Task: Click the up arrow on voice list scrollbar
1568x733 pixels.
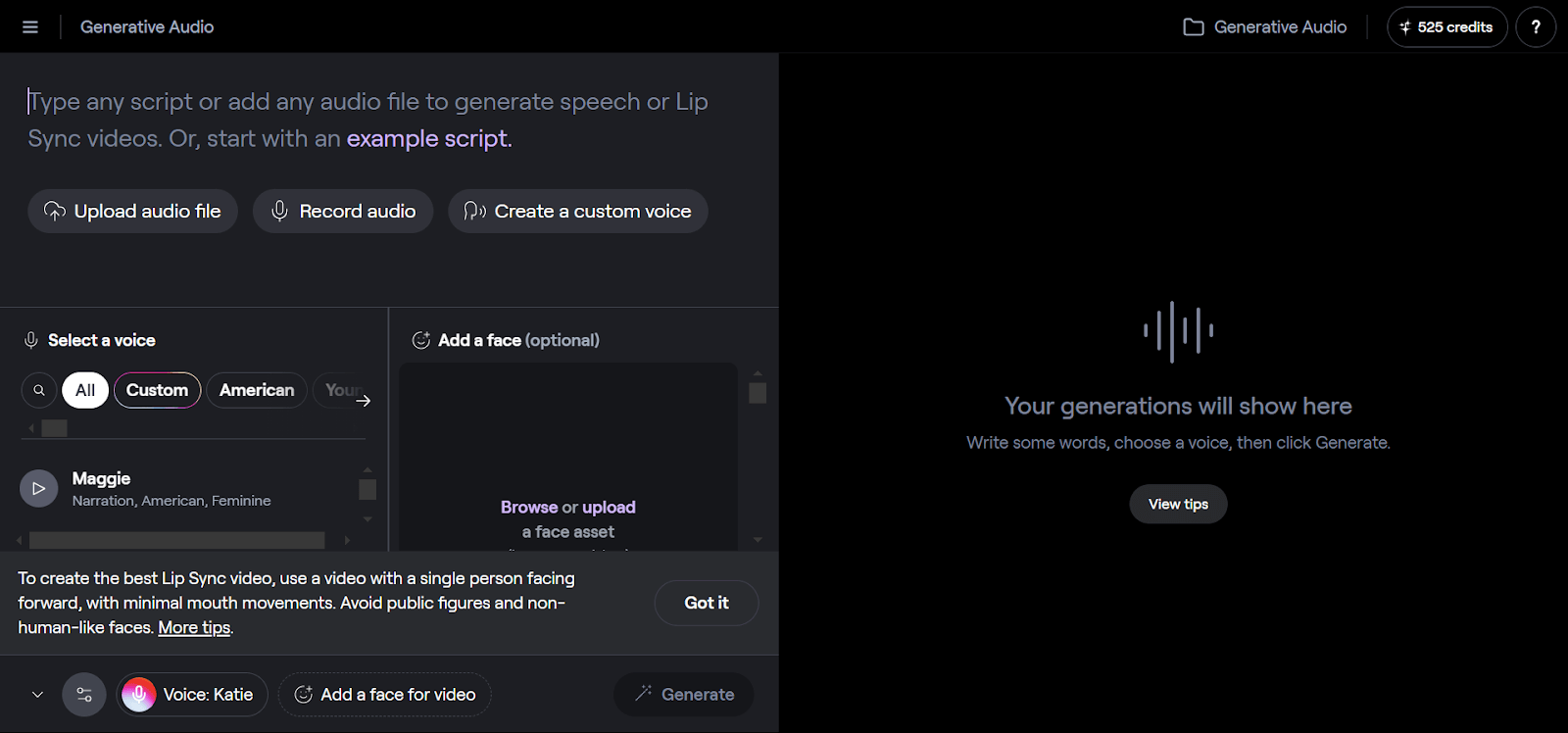Action: (x=367, y=469)
